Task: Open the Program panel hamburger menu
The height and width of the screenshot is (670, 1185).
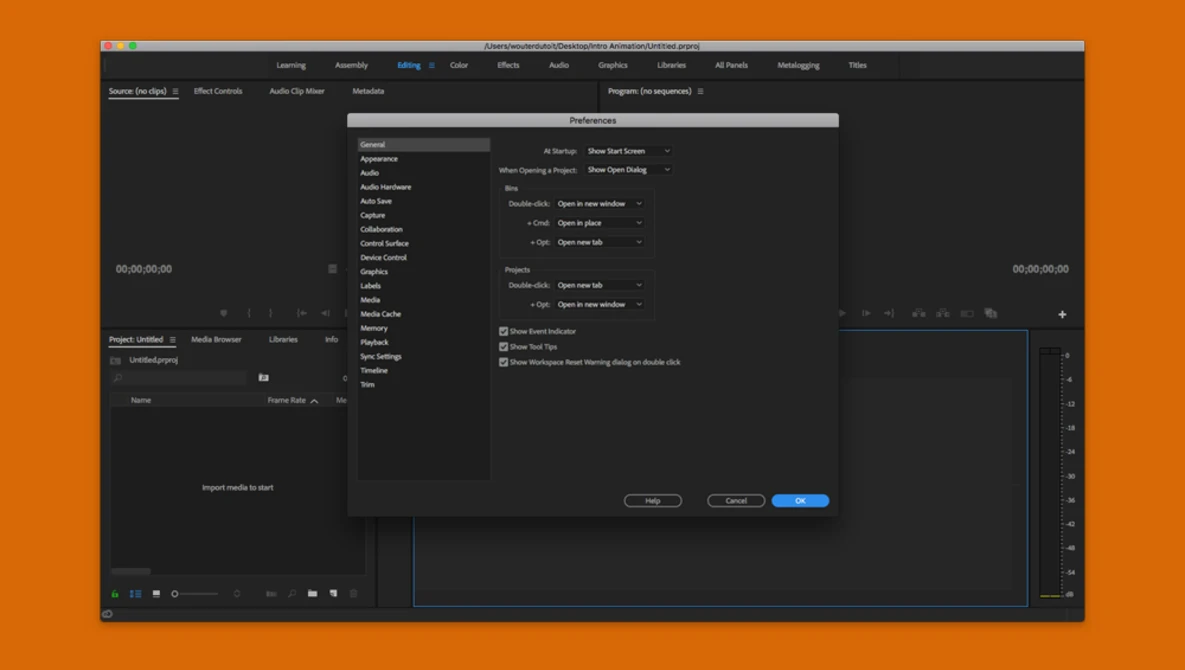Action: (x=701, y=91)
